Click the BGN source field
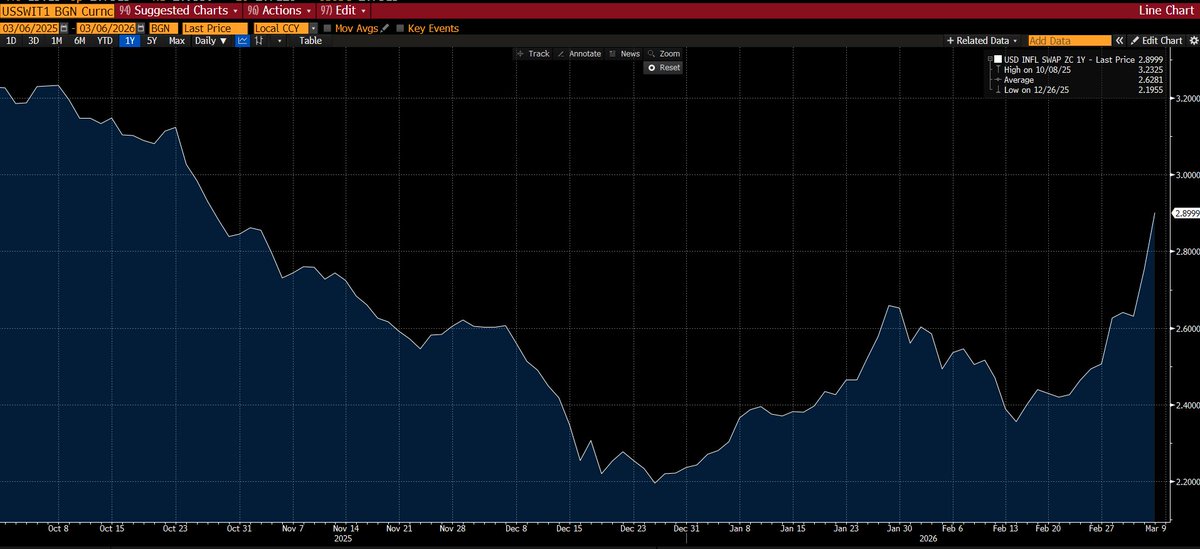The width and height of the screenshot is (1200, 549). (163, 28)
